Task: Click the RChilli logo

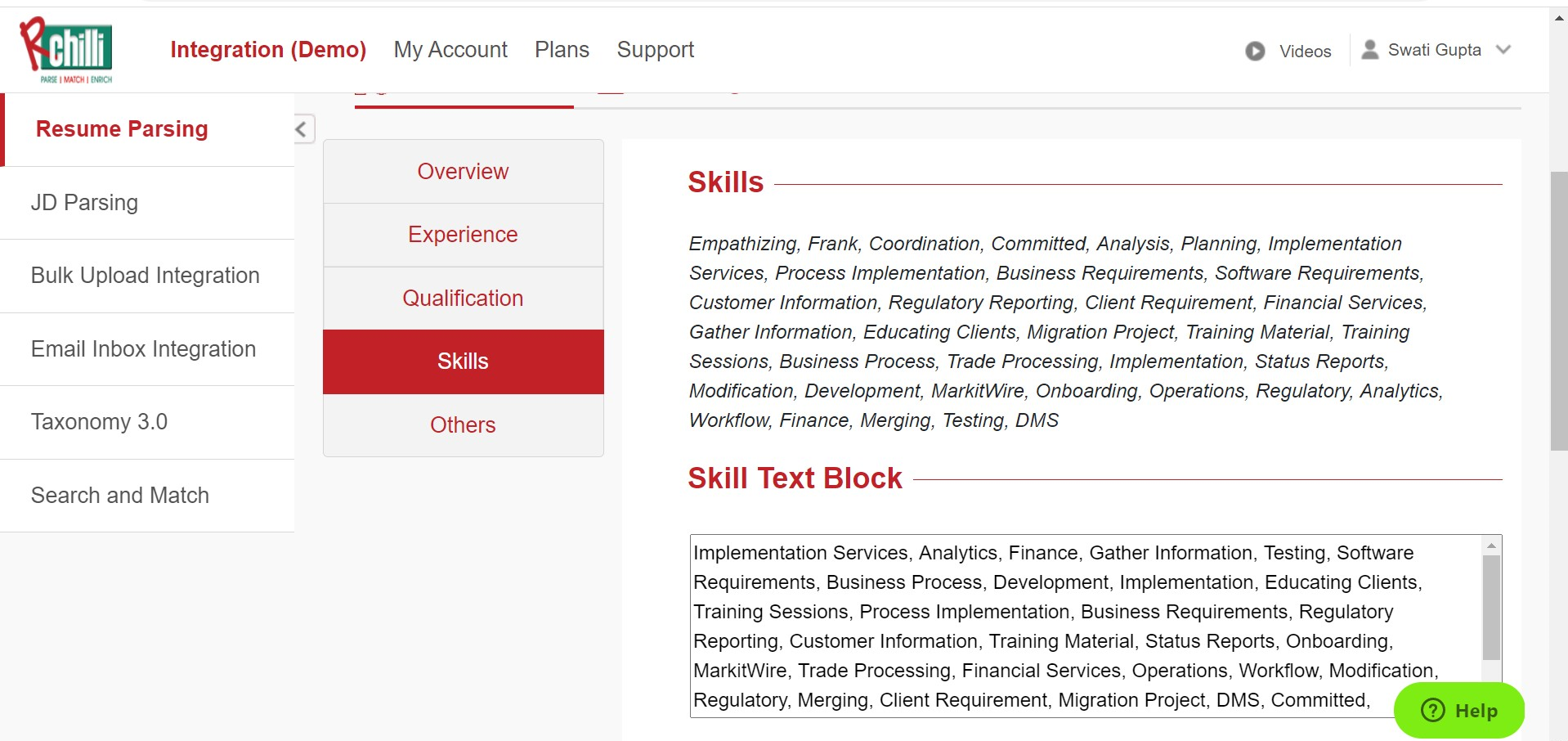Action: point(67,50)
